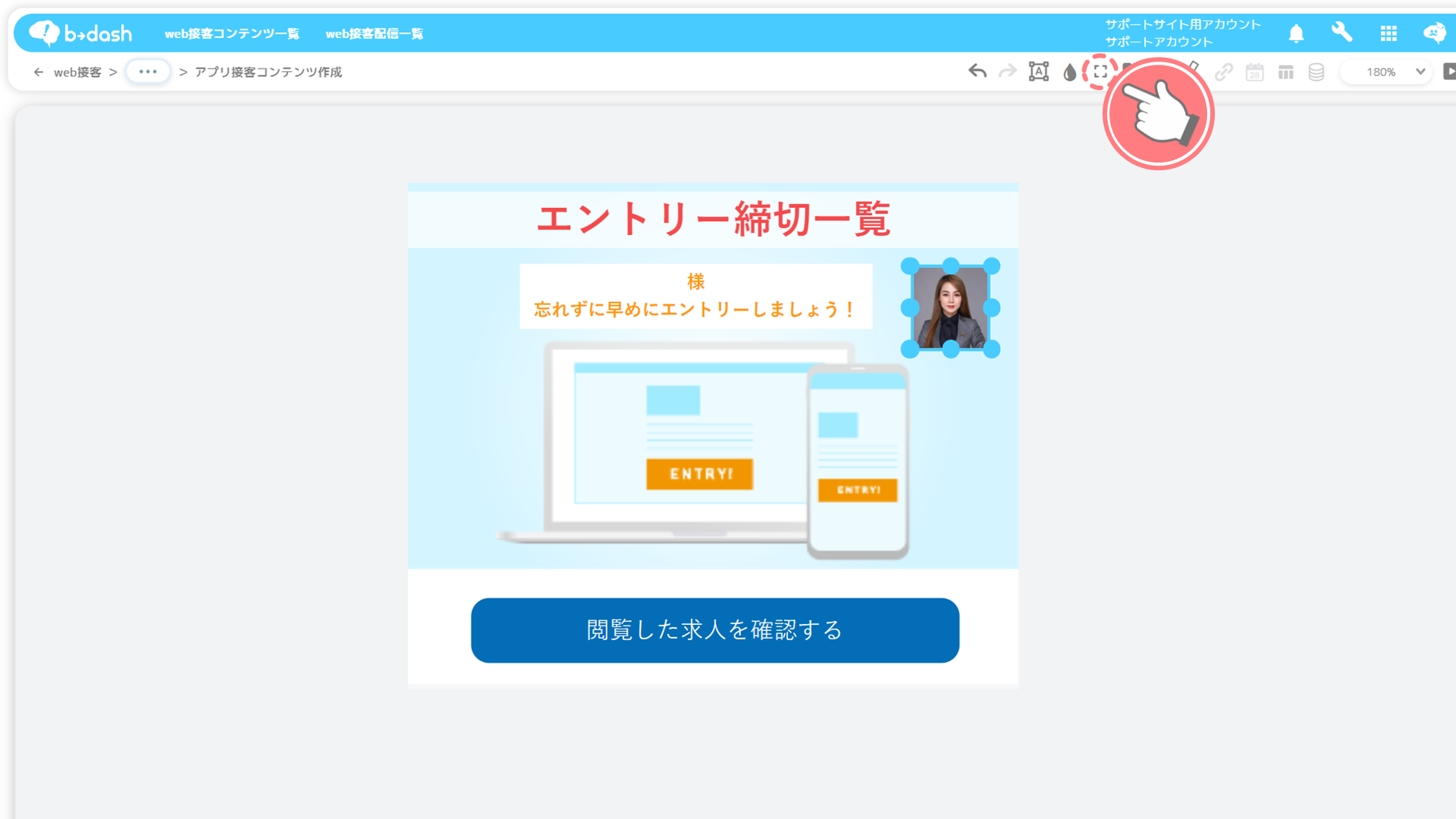Open the apps grid menu
Image resolution: width=1456 pixels, height=819 pixels.
tap(1388, 33)
